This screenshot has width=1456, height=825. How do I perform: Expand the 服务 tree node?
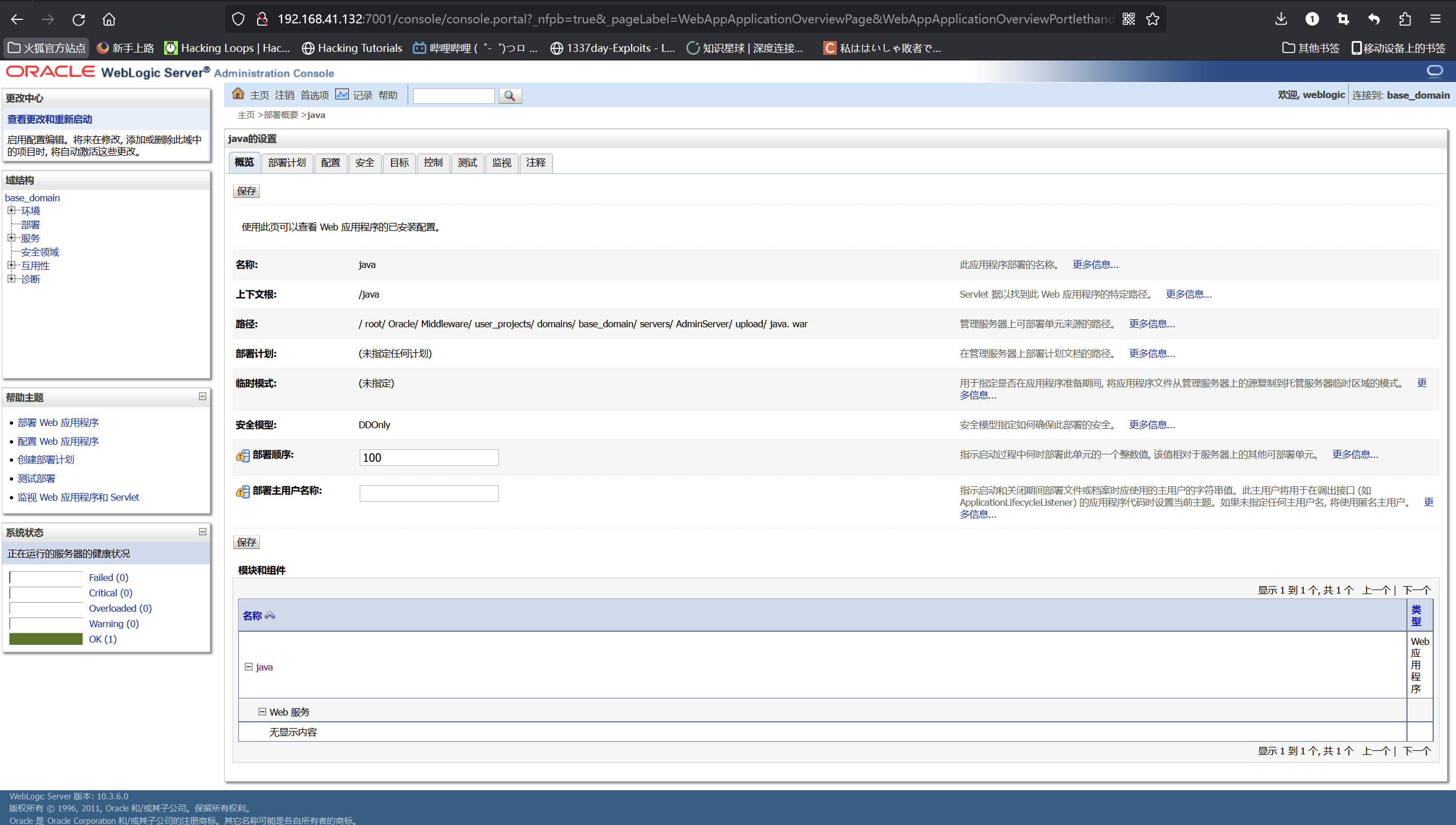tap(11, 238)
